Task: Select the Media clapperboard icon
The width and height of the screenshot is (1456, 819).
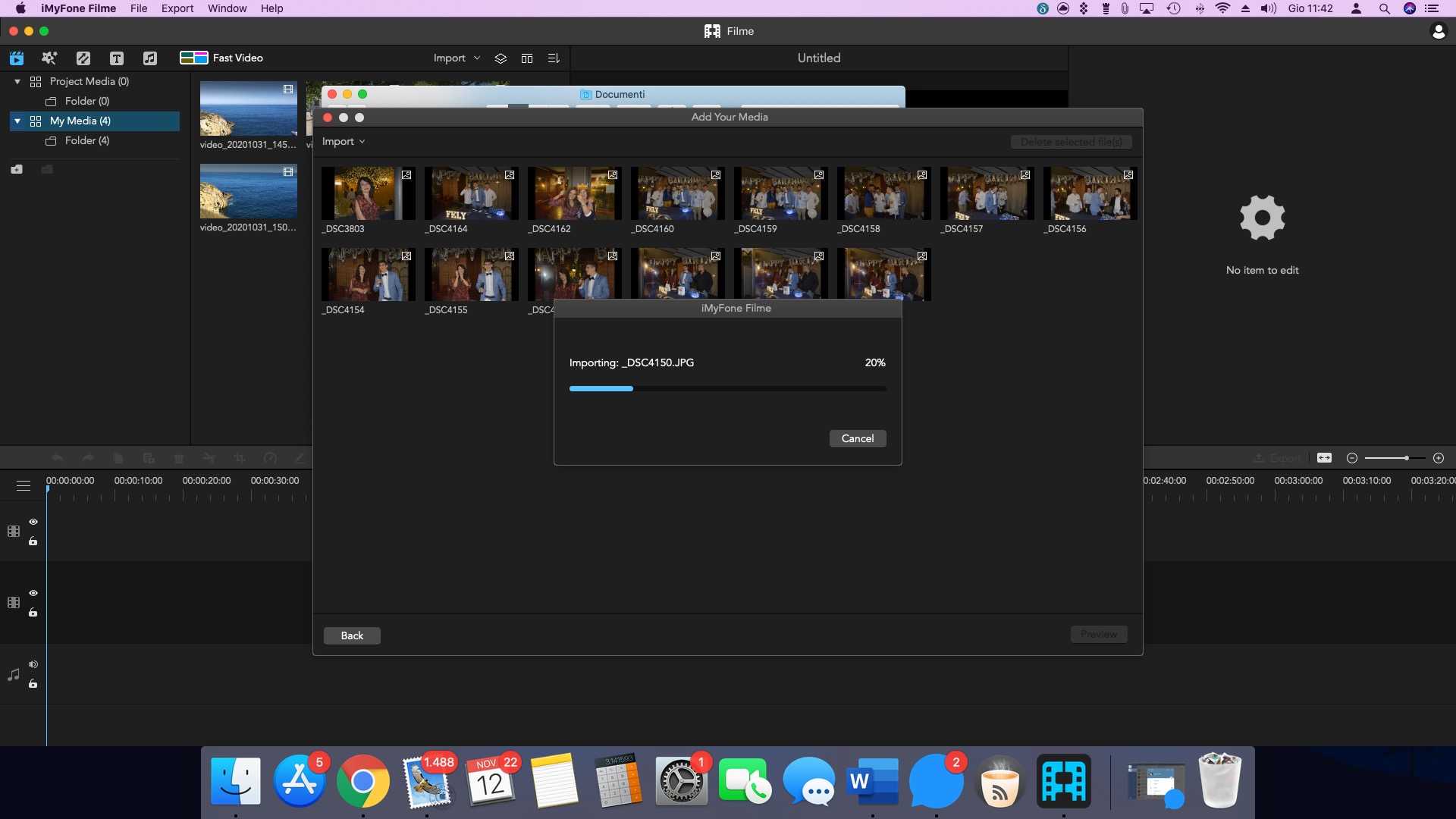Action: coord(16,58)
